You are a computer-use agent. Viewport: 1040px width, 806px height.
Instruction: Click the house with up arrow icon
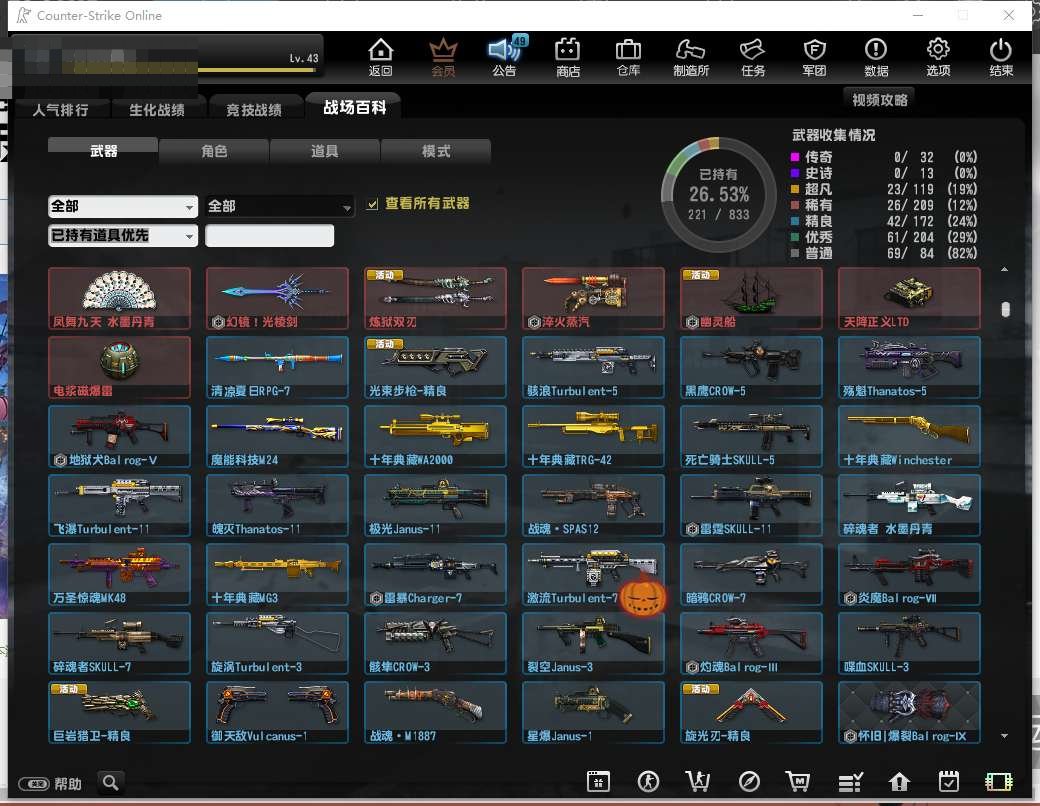pos(899,781)
